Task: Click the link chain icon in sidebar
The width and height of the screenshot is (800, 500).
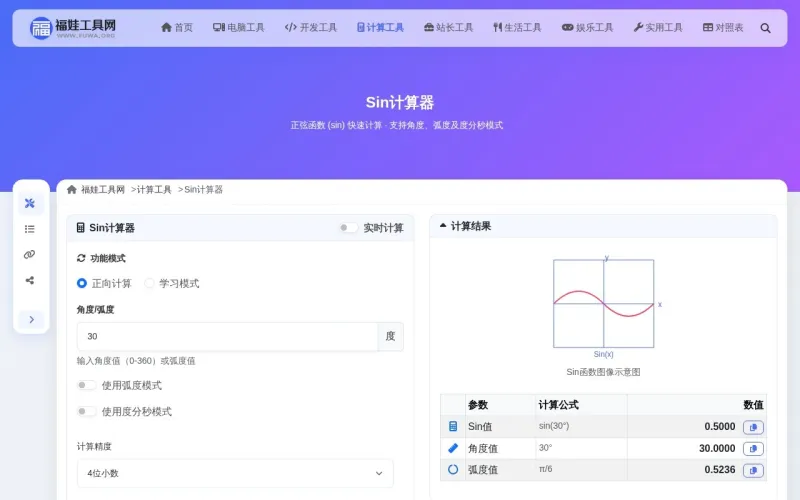Action: click(x=30, y=255)
